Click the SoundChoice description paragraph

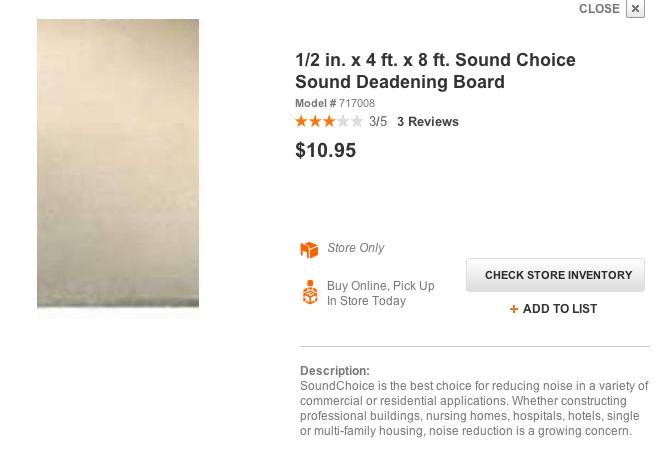474,408
